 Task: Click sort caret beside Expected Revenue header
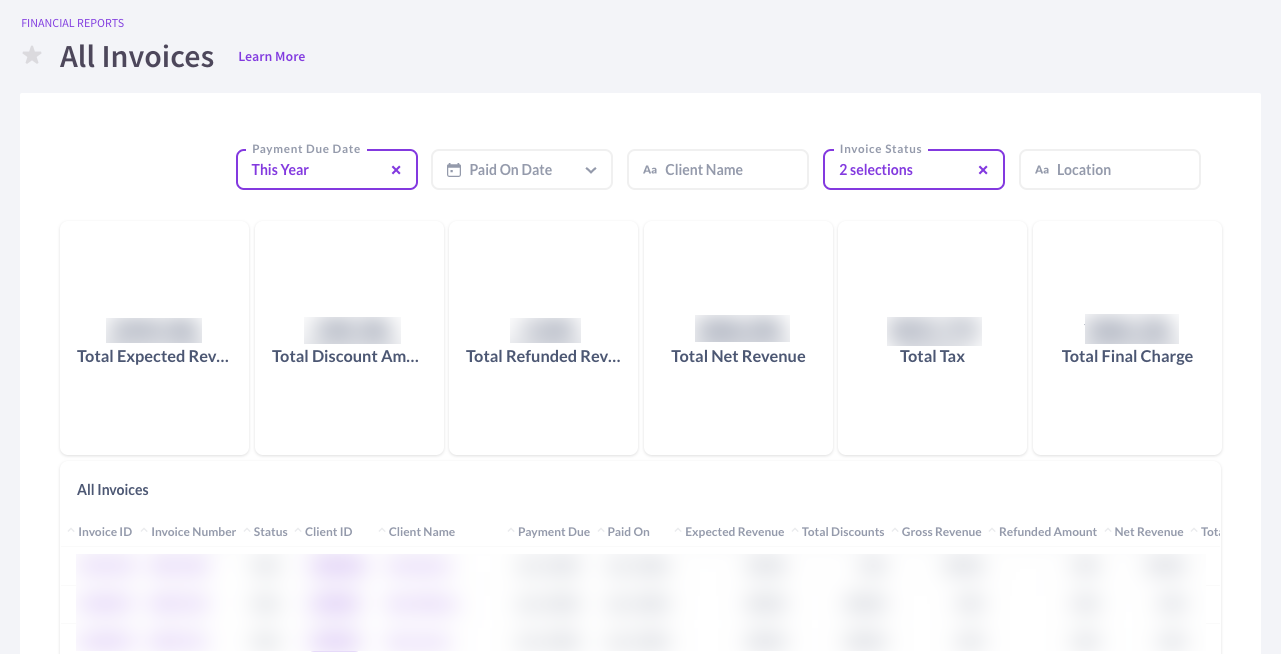point(678,532)
